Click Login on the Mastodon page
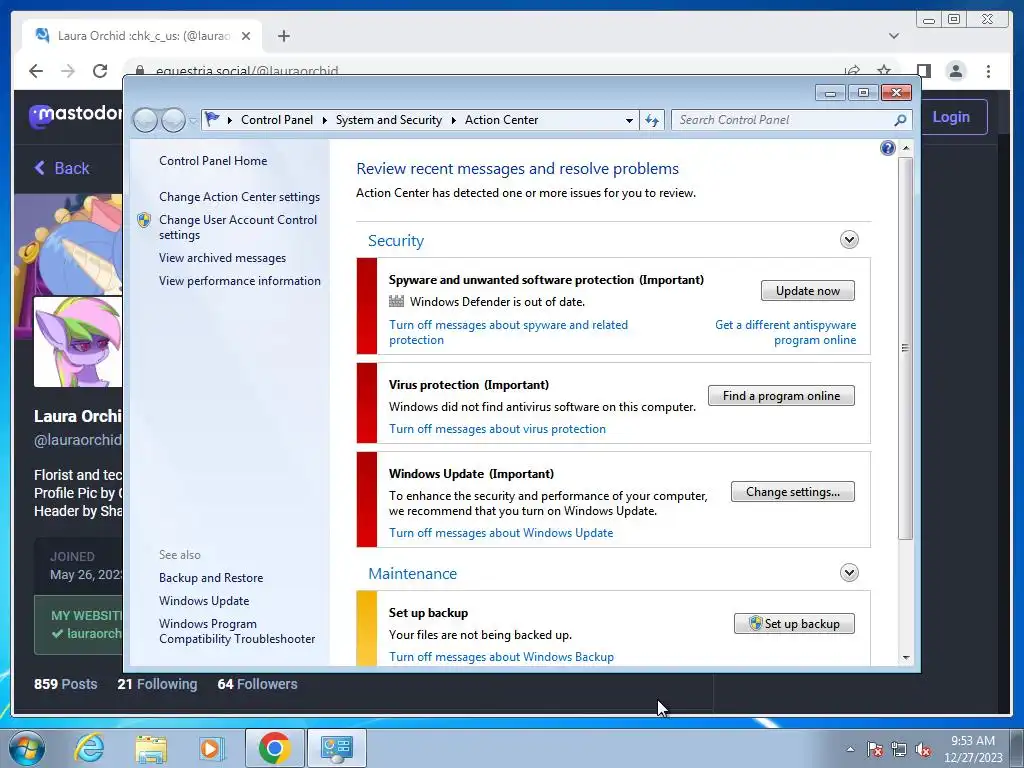1024x768 pixels. click(951, 117)
